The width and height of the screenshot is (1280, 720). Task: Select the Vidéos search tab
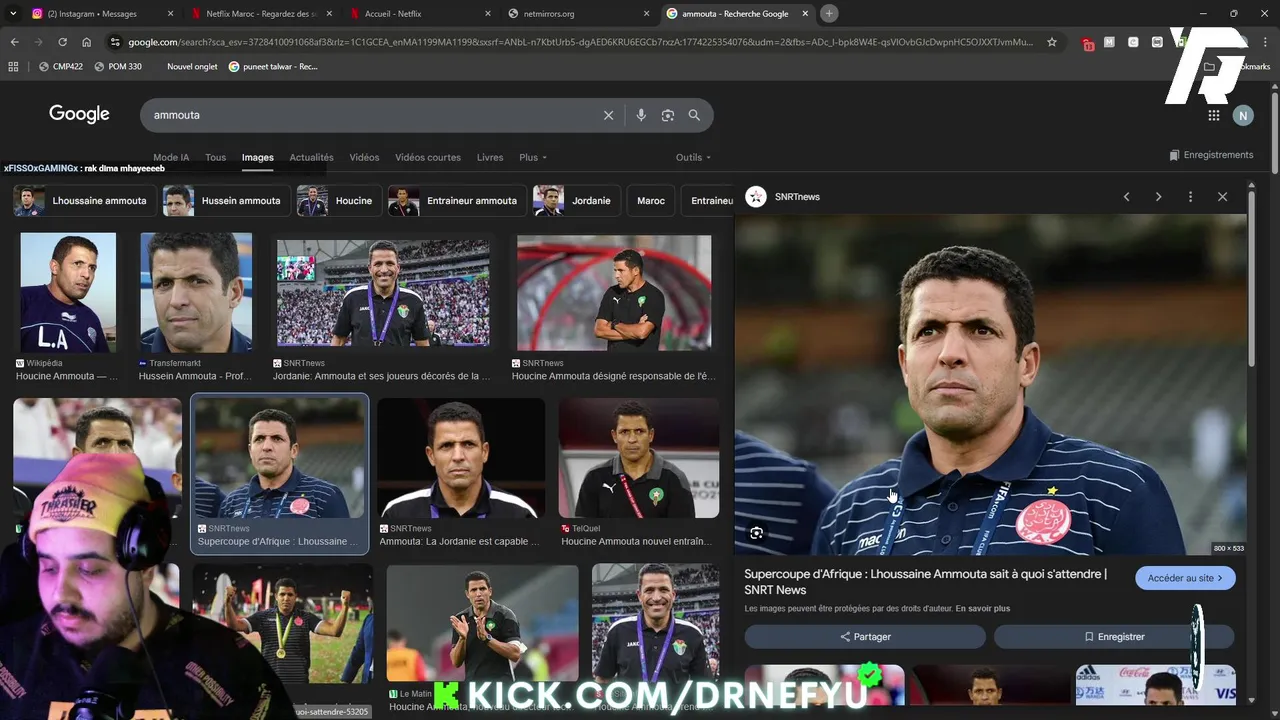pos(364,157)
